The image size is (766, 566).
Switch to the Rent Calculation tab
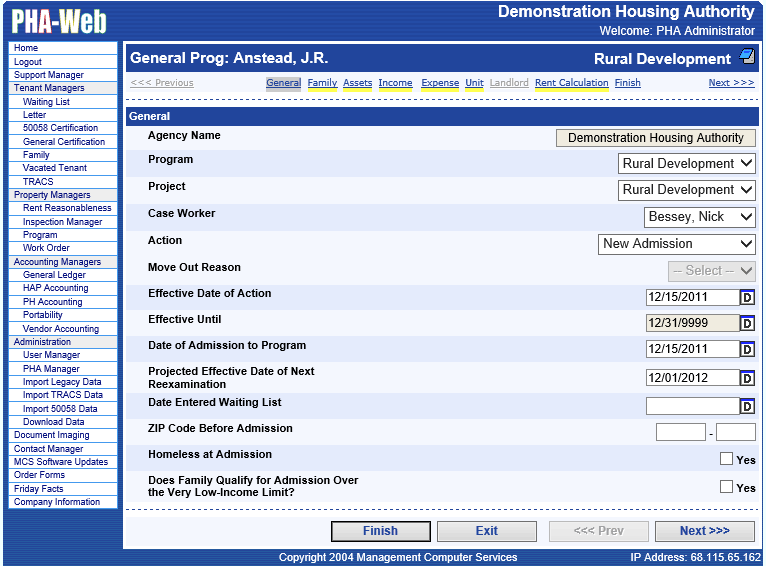click(572, 83)
